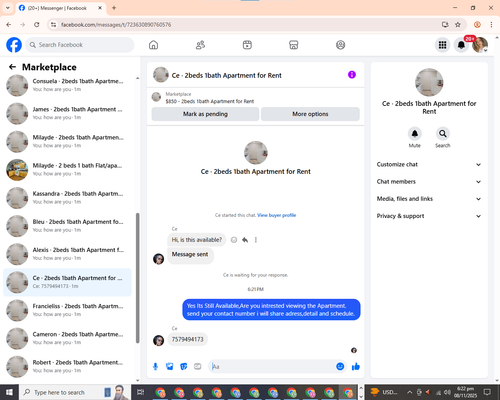The image size is (500, 400).
Task: Send a thumbs-up like
Action: 356,367
